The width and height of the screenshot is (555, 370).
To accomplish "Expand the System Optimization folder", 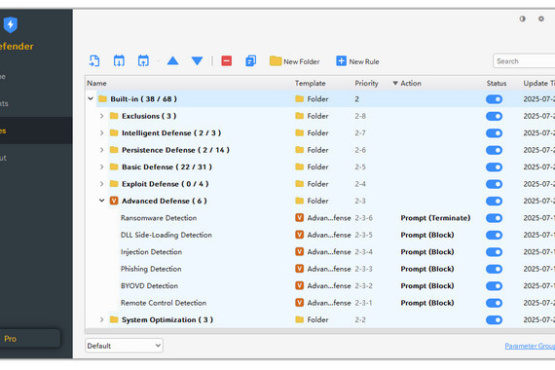I will [x=102, y=320].
